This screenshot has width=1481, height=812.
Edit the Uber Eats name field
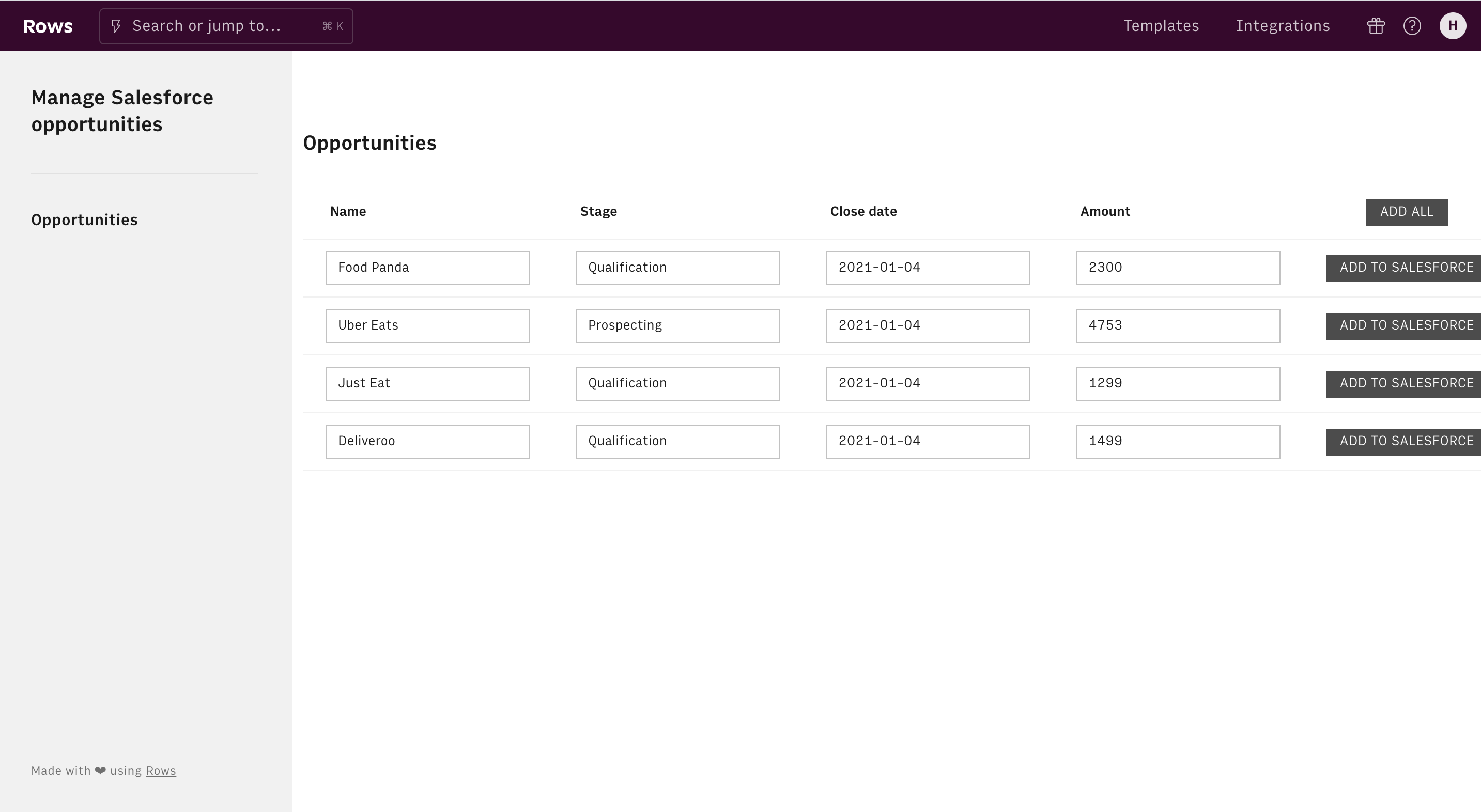(427, 326)
